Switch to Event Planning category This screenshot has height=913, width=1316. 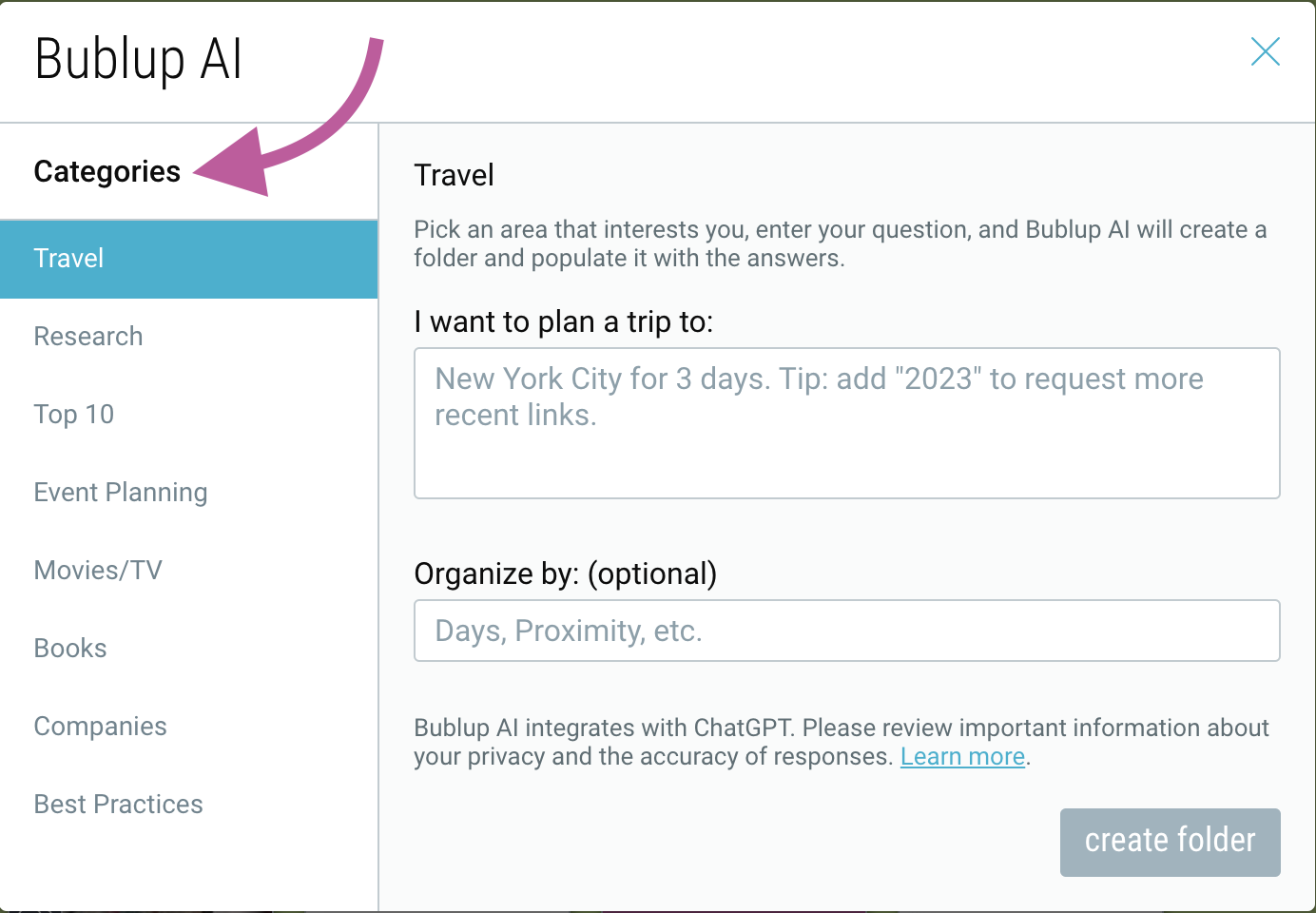(121, 492)
